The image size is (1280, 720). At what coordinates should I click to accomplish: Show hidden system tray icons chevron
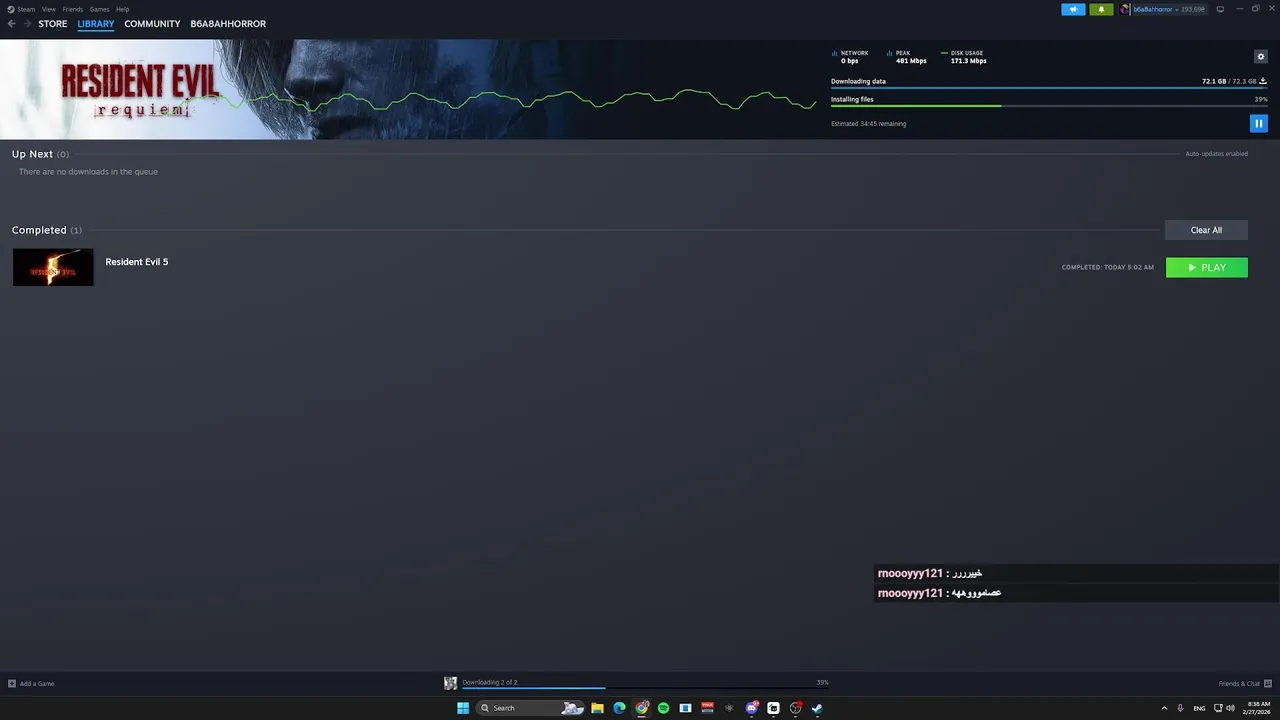click(1164, 708)
